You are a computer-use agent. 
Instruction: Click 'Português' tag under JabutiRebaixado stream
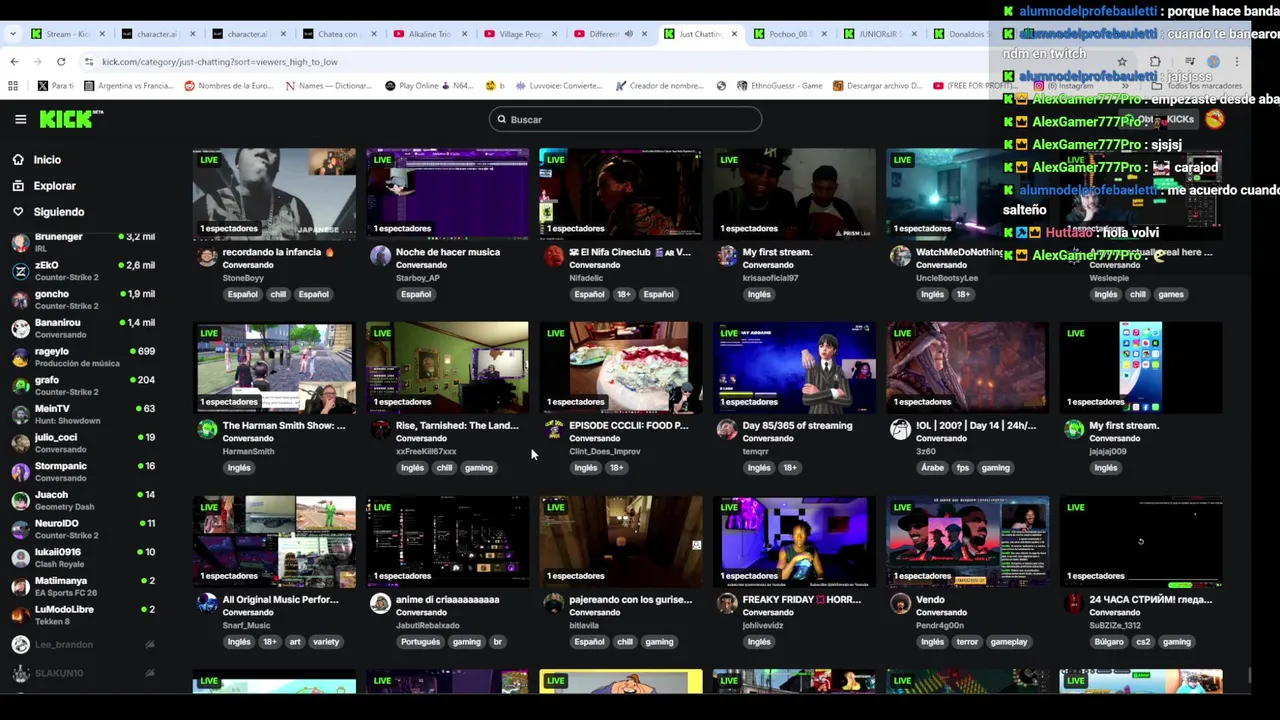coord(420,642)
